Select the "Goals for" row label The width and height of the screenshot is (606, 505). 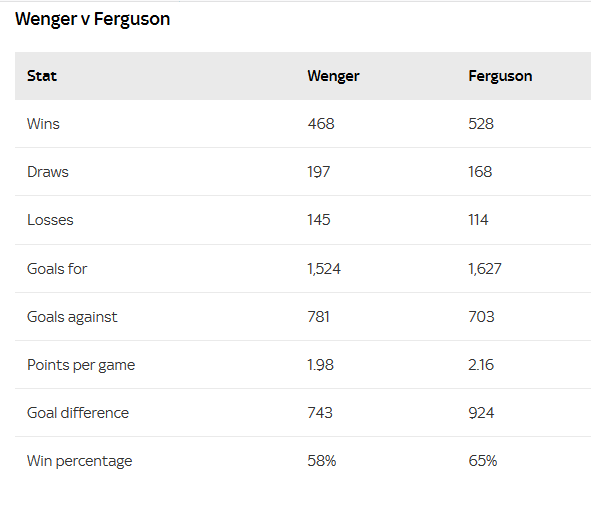[x=57, y=268]
